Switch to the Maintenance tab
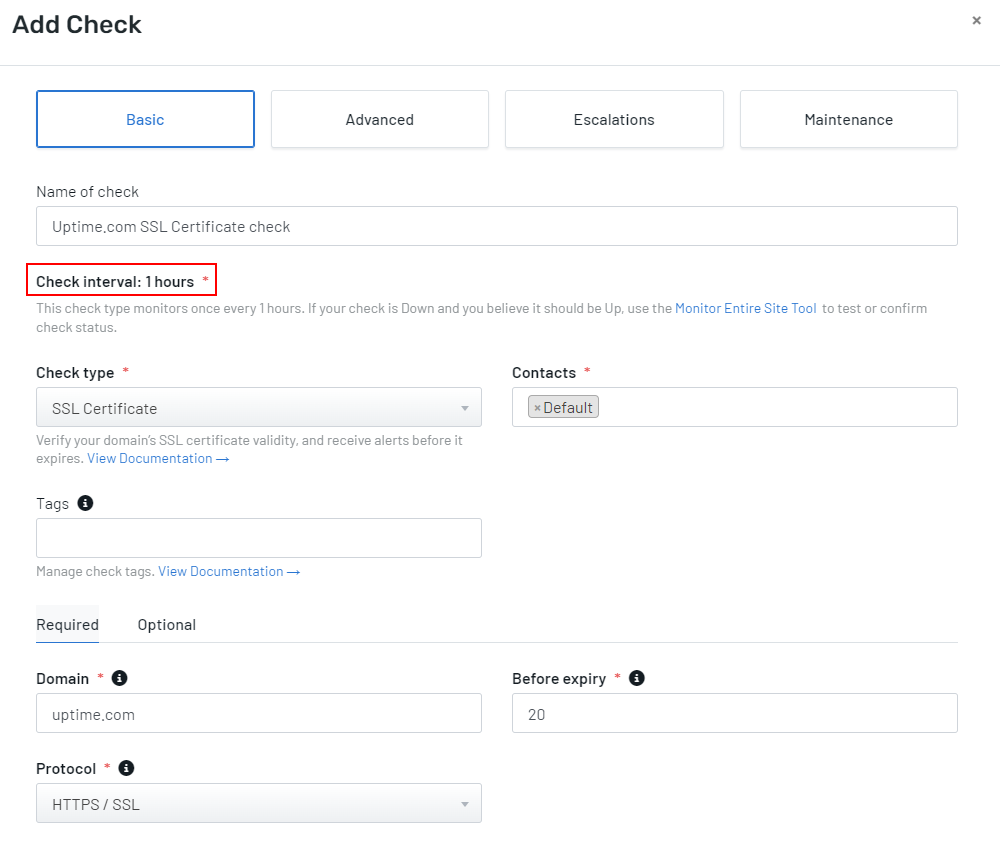 (848, 119)
